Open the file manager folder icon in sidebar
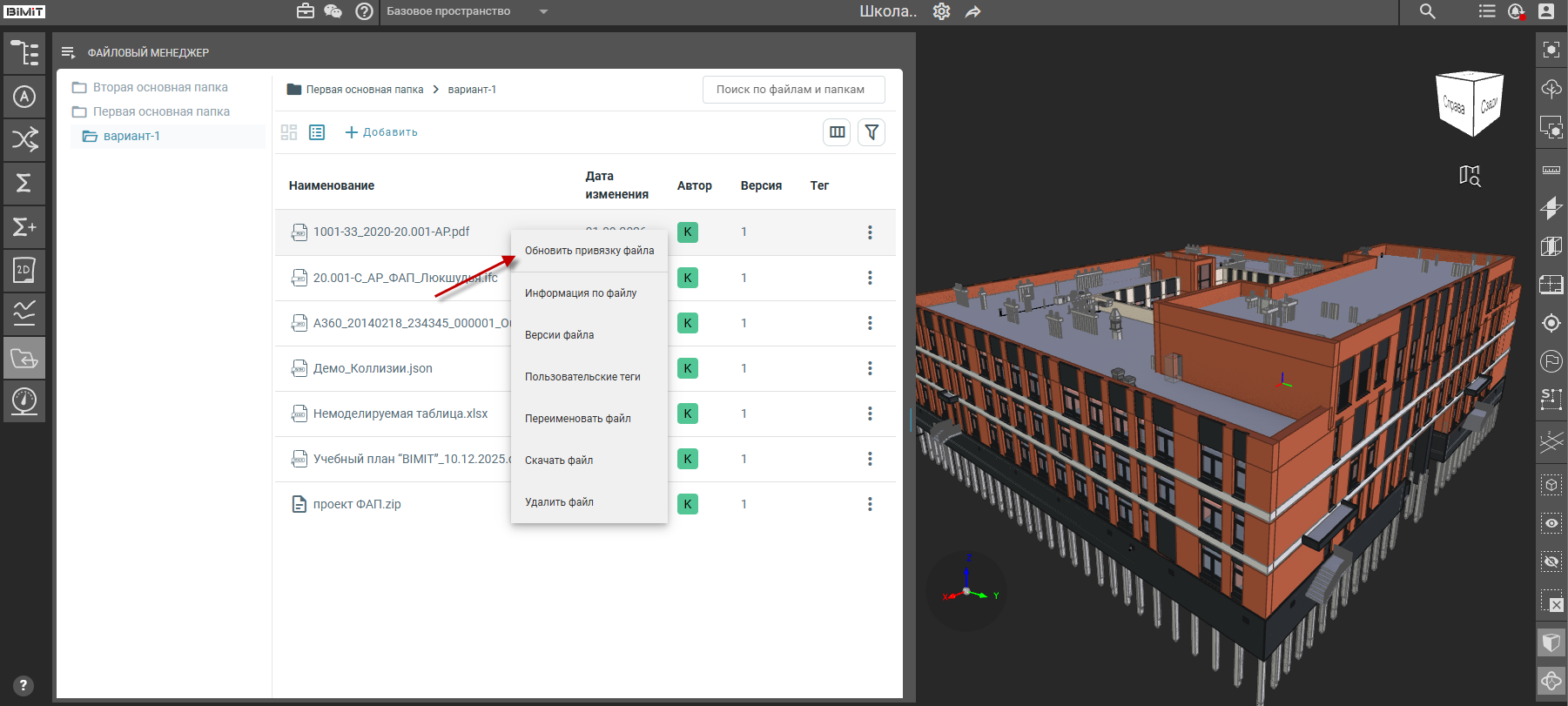The image size is (1568, 706). 24,358
